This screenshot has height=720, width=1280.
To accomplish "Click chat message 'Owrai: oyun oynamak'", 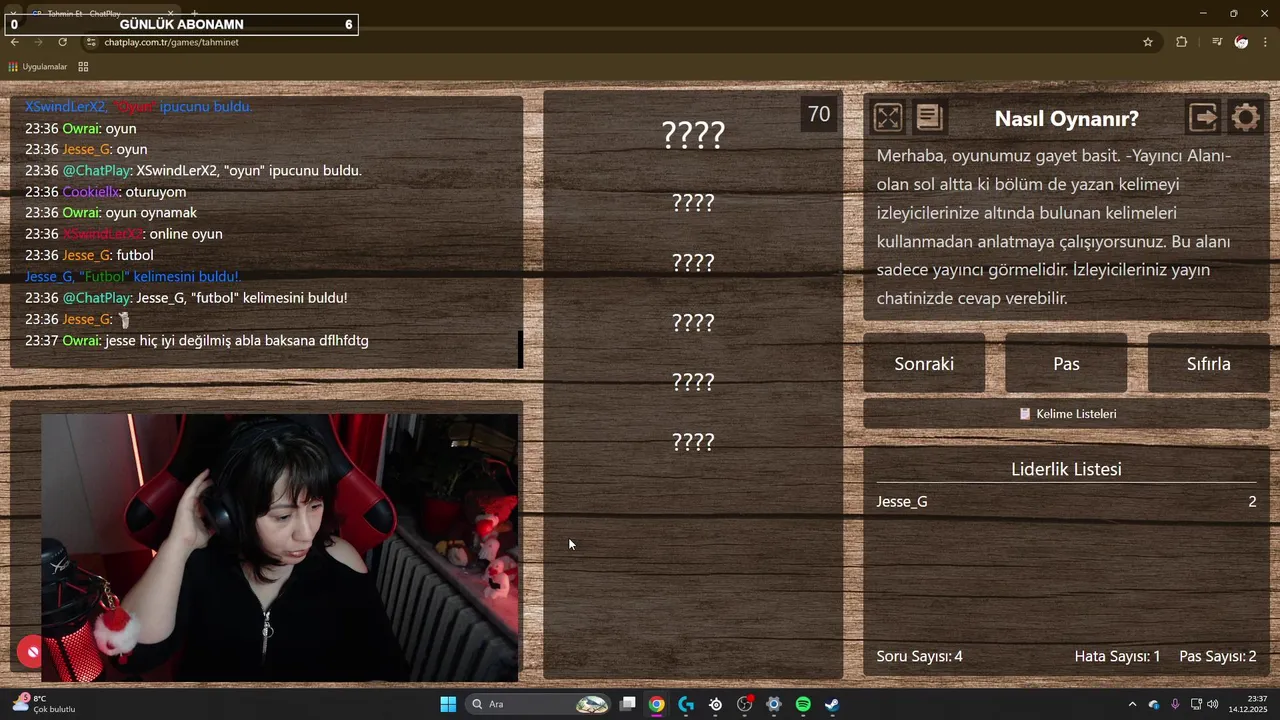I will (x=111, y=212).
